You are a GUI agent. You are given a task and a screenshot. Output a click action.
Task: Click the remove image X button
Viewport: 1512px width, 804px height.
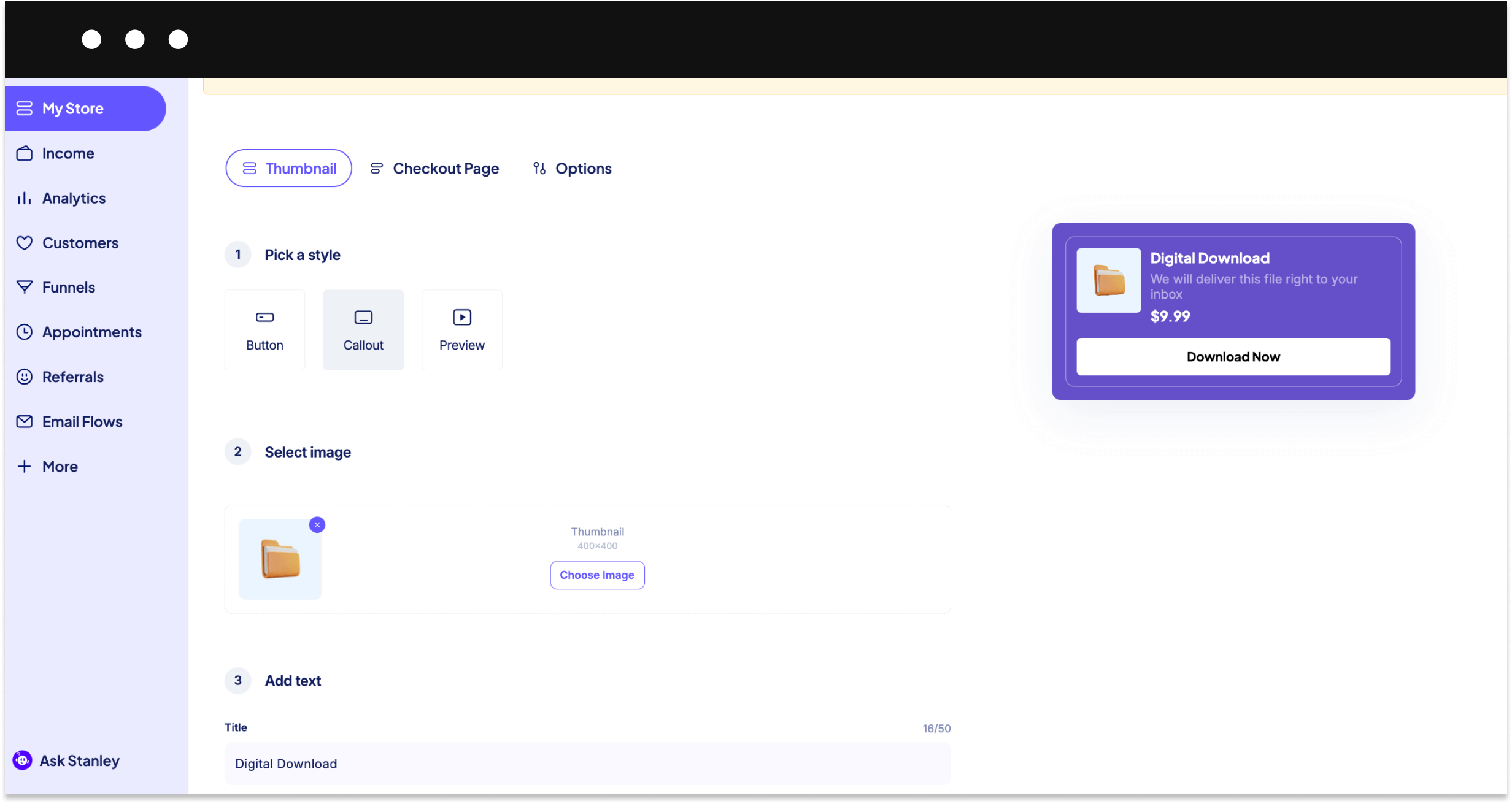[318, 525]
